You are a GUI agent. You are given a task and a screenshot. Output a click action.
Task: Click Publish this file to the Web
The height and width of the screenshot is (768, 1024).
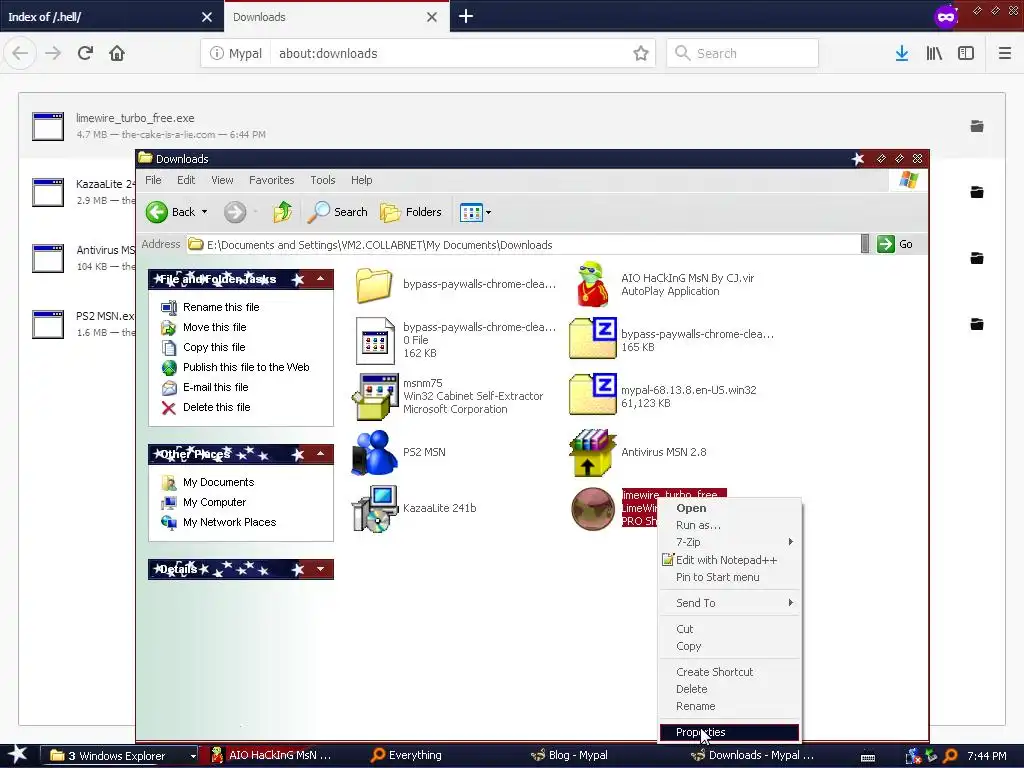246,367
